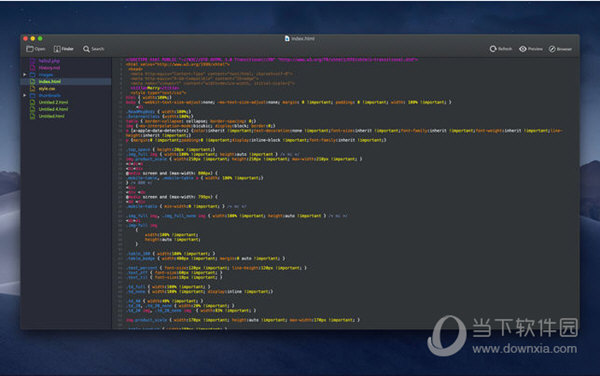This screenshot has width=600, height=376.
Task: Expand the images folder disclosure triangle
Action: click(x=24, y=75)
